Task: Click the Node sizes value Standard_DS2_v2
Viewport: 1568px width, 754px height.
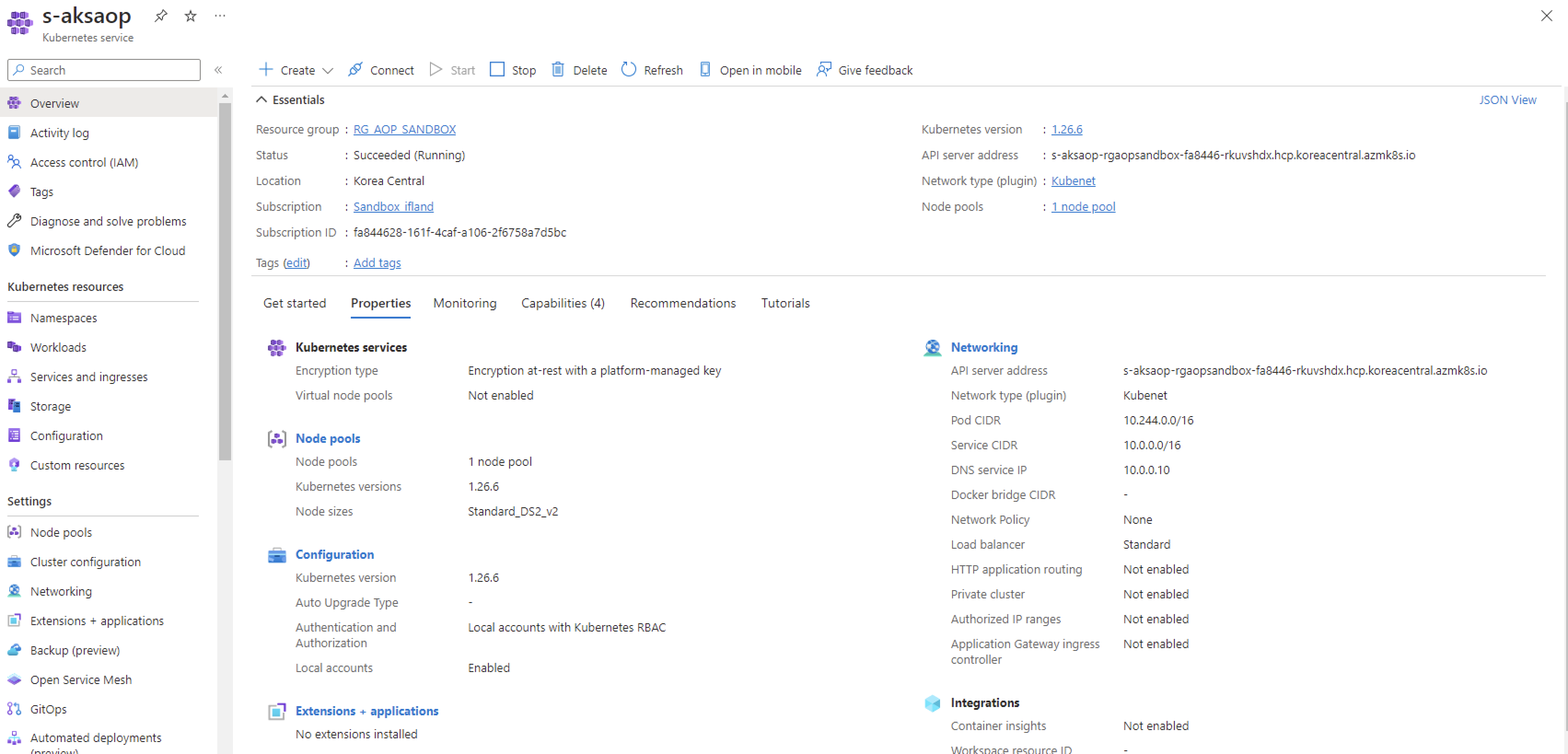Action: 513,511
